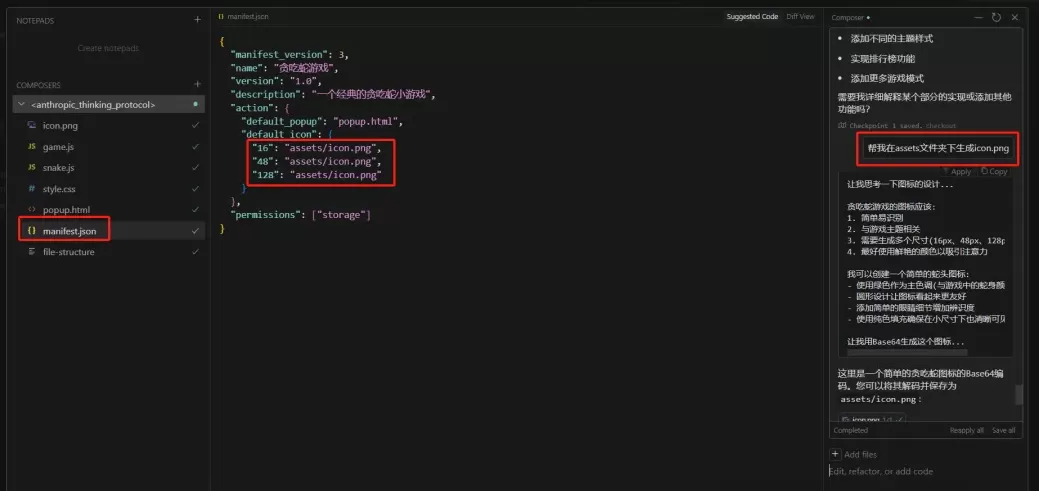Click Reapply all in Composer
Image resolution: width=1039 pixels, height=491 pixels.
pyautogui.click(x=967, y=430)
